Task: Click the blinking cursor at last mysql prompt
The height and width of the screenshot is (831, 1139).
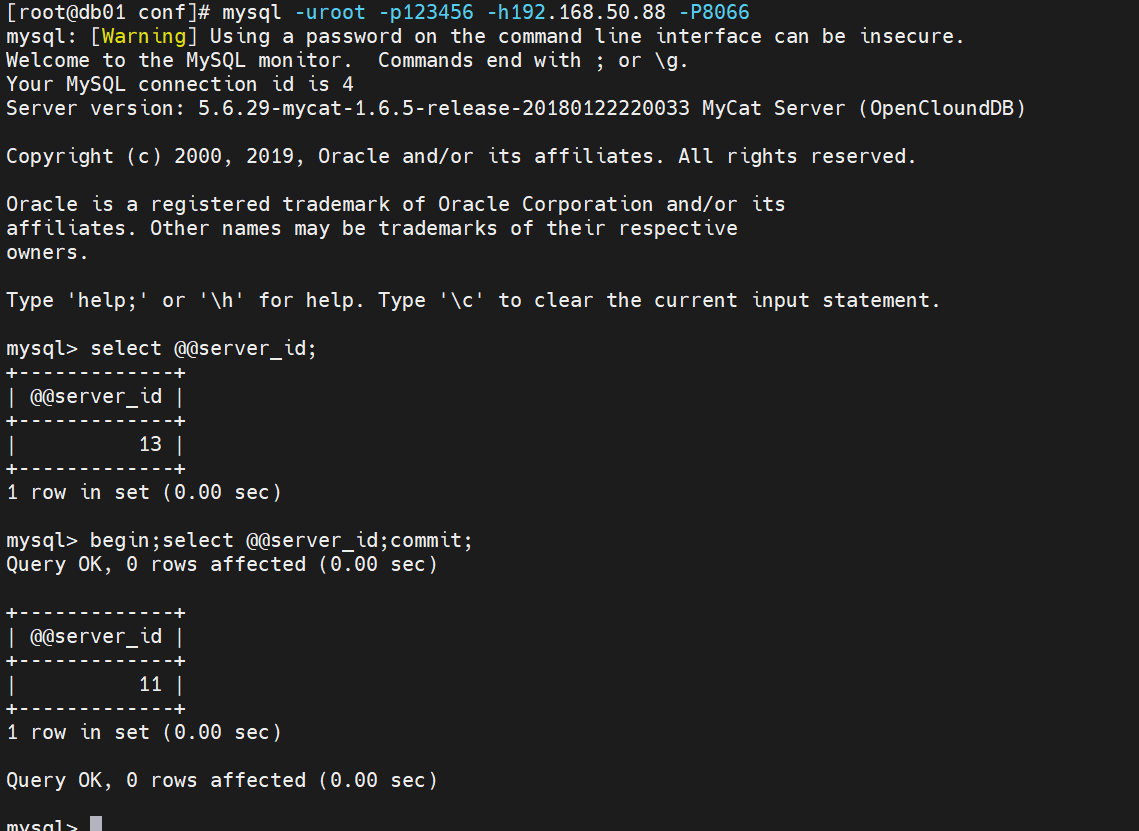Action: [96, 824]
